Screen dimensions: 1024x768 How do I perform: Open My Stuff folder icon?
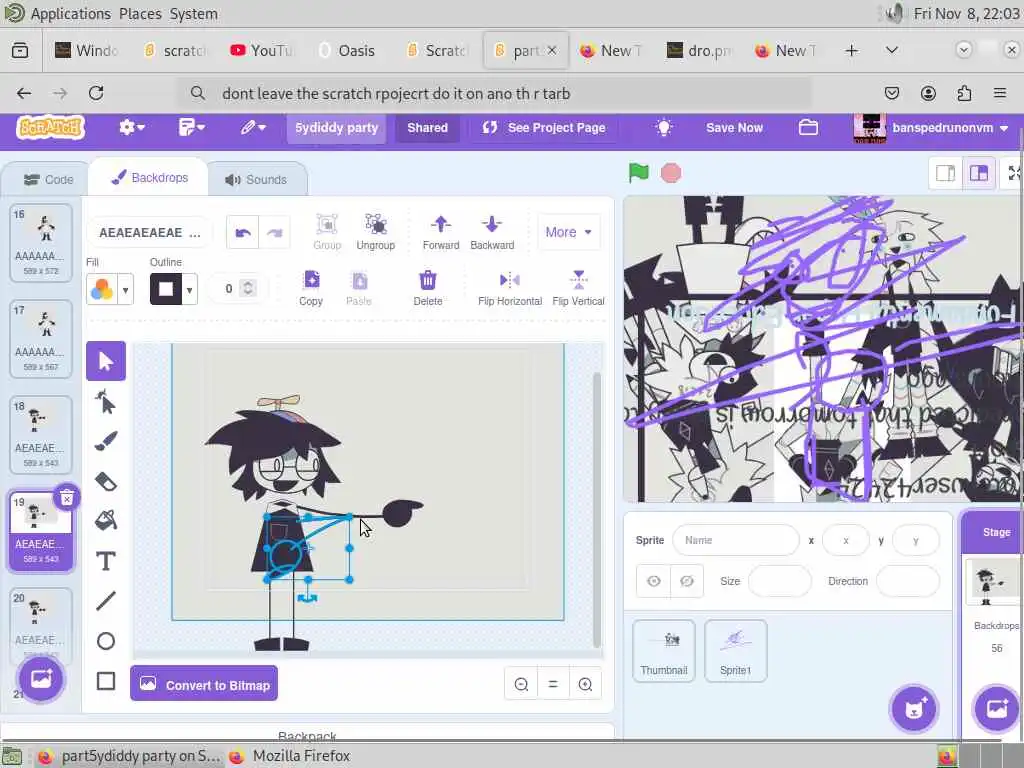pyautogui.click(x=808, y=128)
